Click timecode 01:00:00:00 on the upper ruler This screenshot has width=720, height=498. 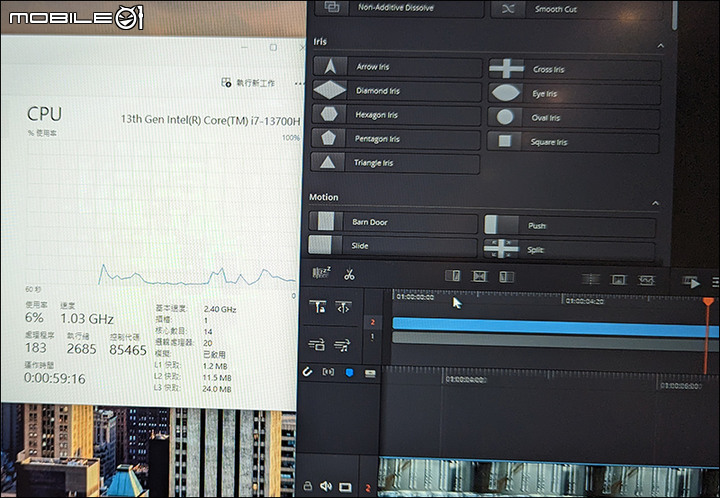click(x=415, y=297)
